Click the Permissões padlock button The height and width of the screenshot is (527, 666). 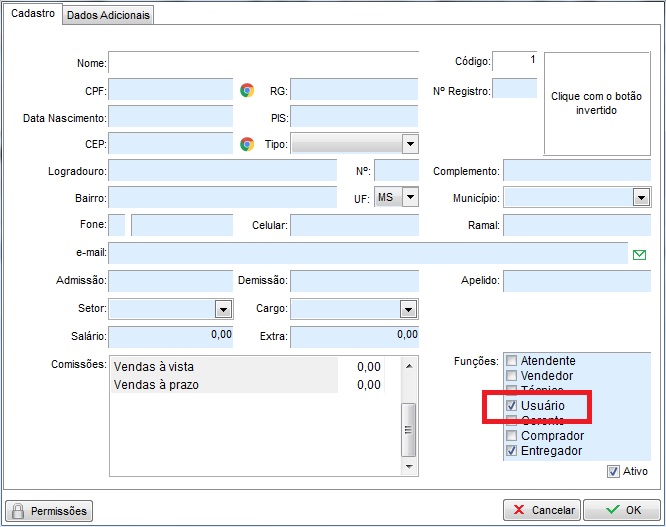tap(49, 511)
